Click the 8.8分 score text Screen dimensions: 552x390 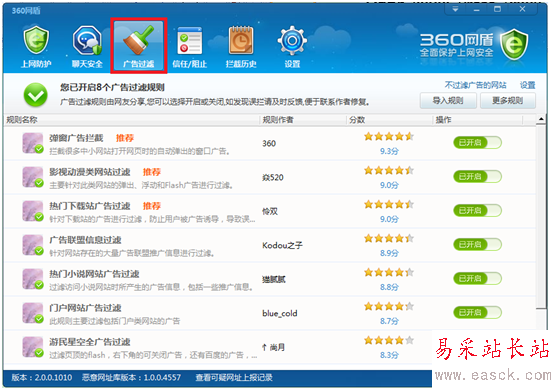coord(389,287)
